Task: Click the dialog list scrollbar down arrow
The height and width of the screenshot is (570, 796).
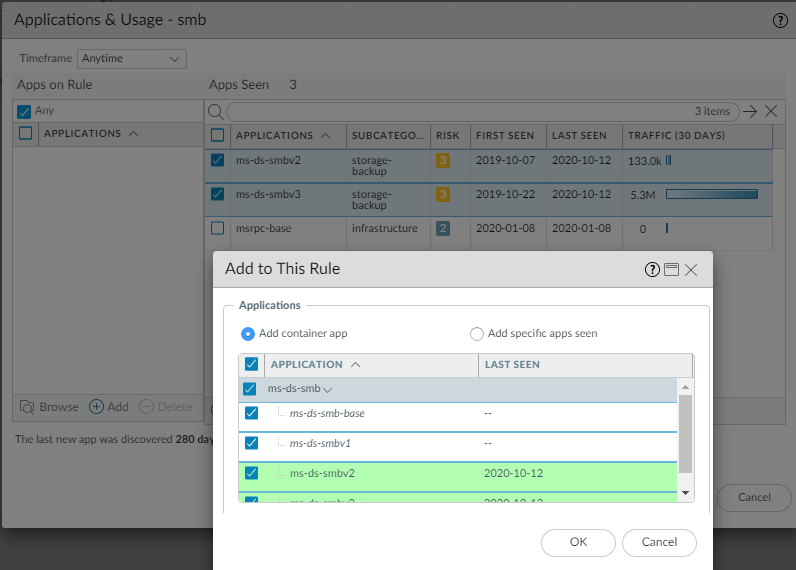Action: tap(685, 493)
